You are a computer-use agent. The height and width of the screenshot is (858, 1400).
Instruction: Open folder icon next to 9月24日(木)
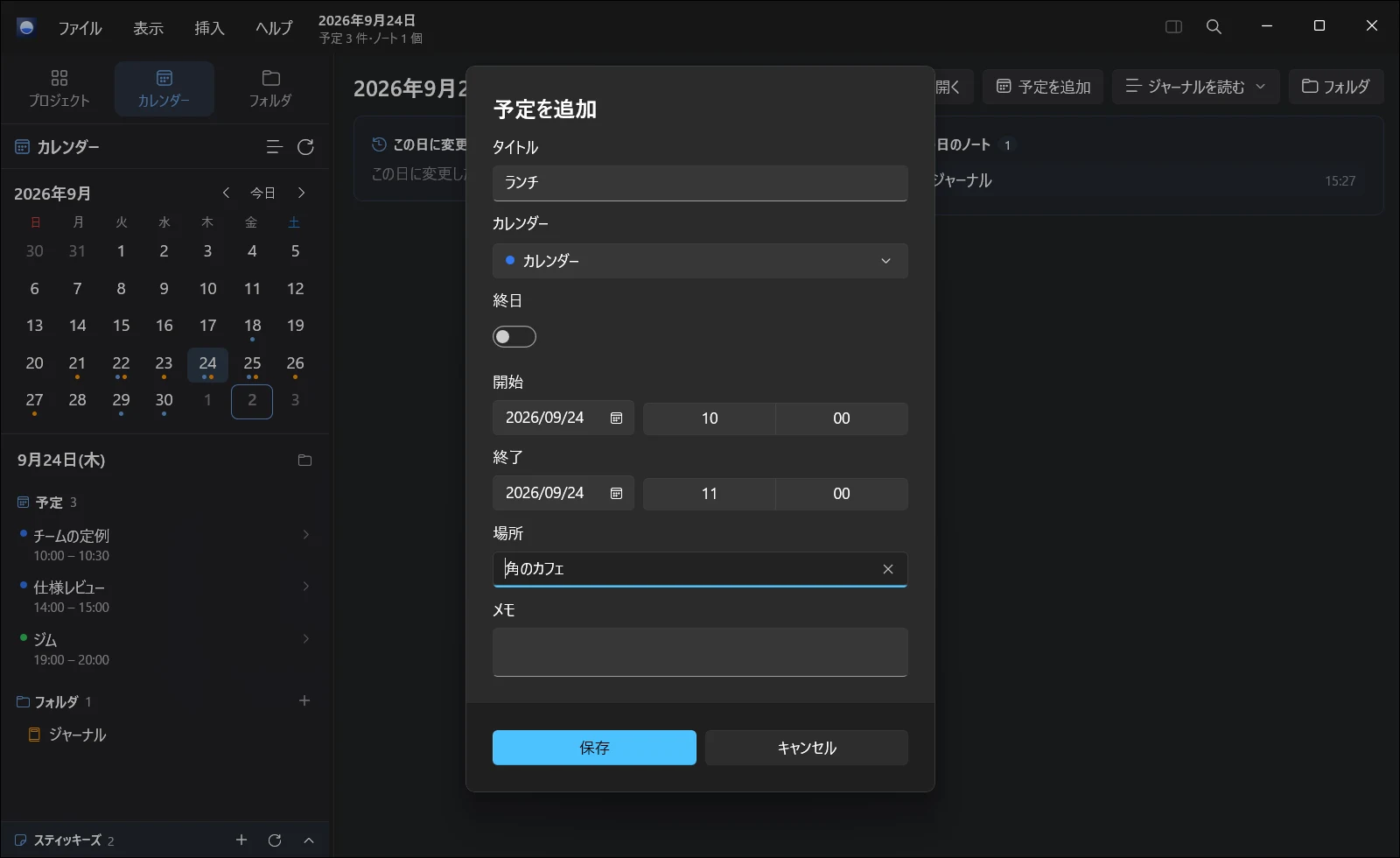pos(304,461)
